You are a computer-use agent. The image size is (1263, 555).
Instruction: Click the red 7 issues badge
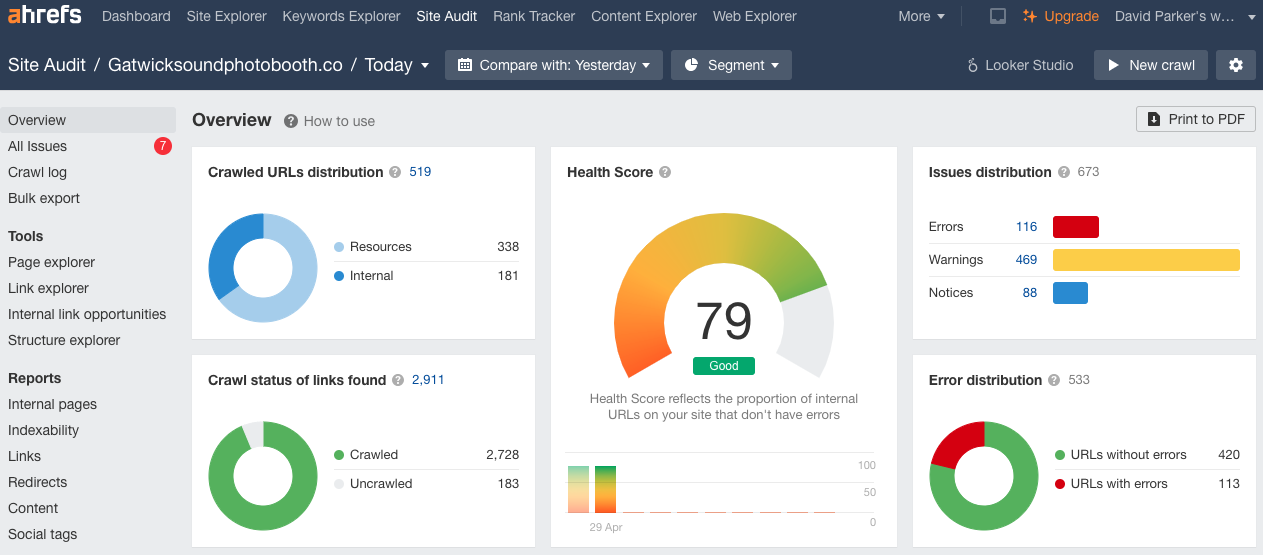tap(163, 146)
